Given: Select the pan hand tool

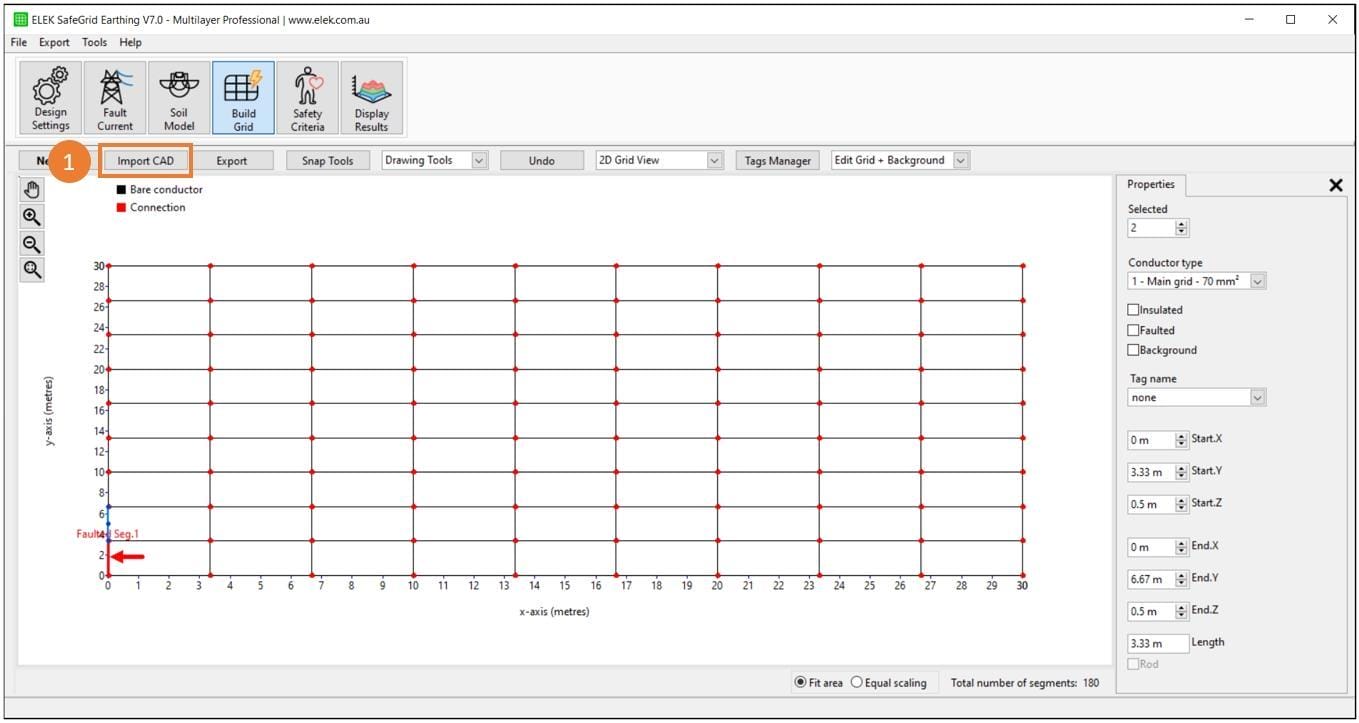Looking at the screenshot, I should [x=31, y=188].
